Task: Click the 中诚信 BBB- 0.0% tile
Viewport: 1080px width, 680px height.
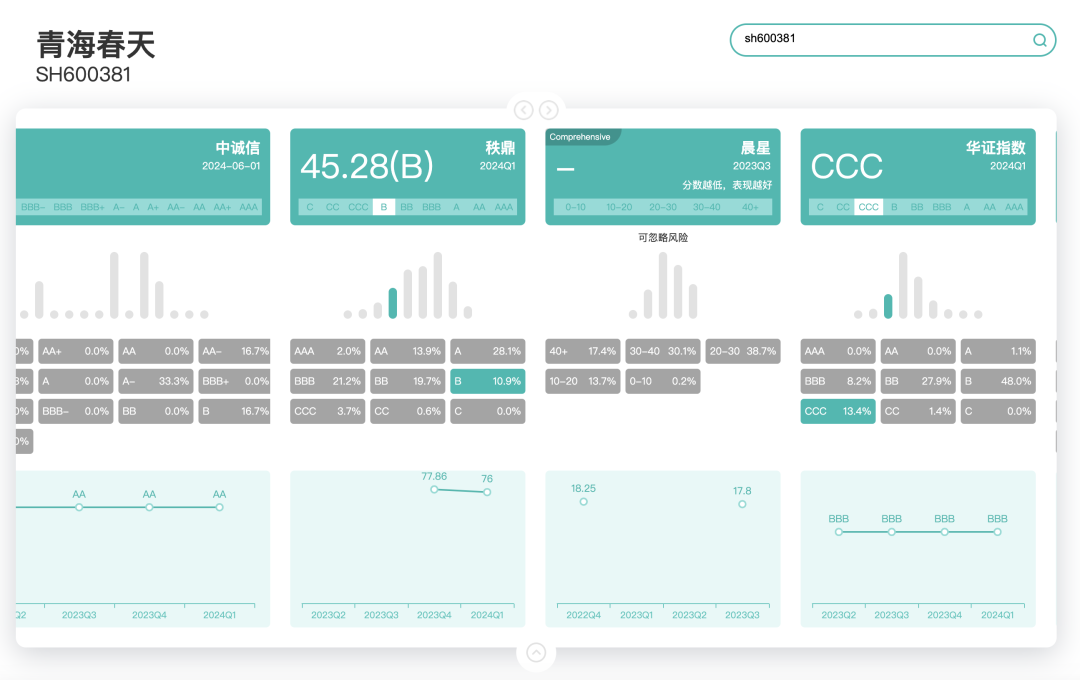Action: 76,411
